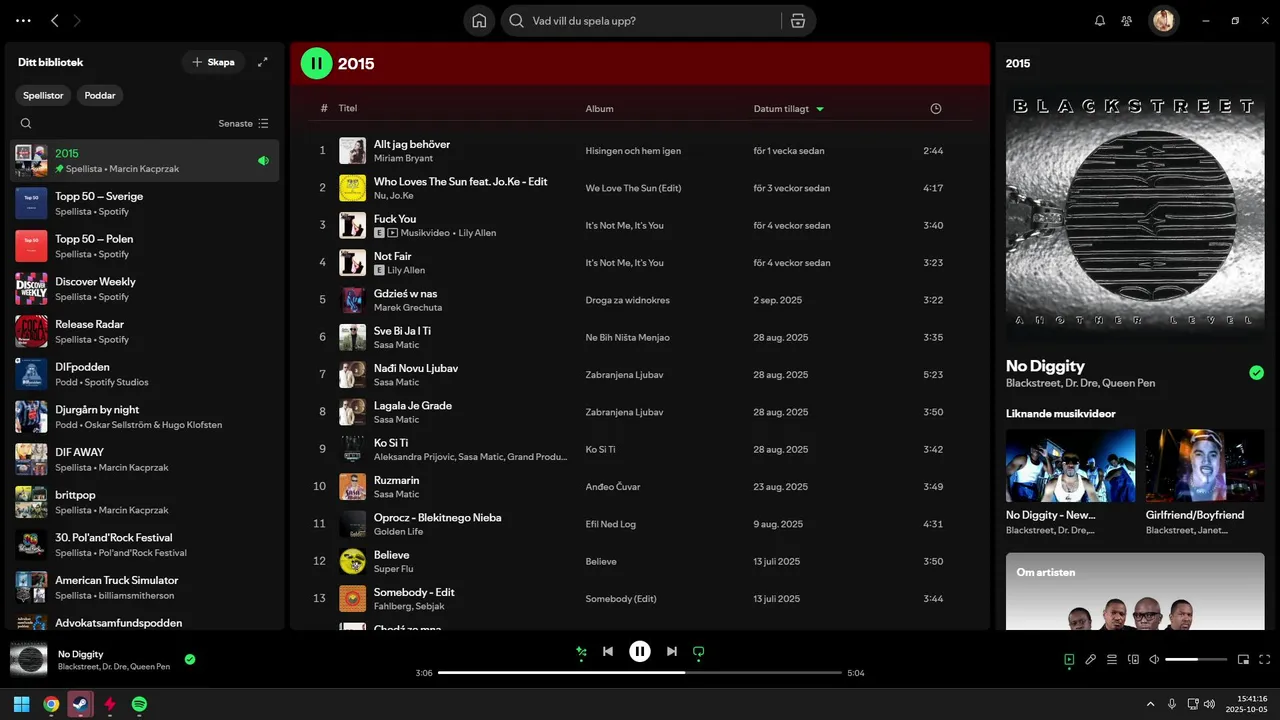
Task: Expand the library to full view
Action: [263, 62]
